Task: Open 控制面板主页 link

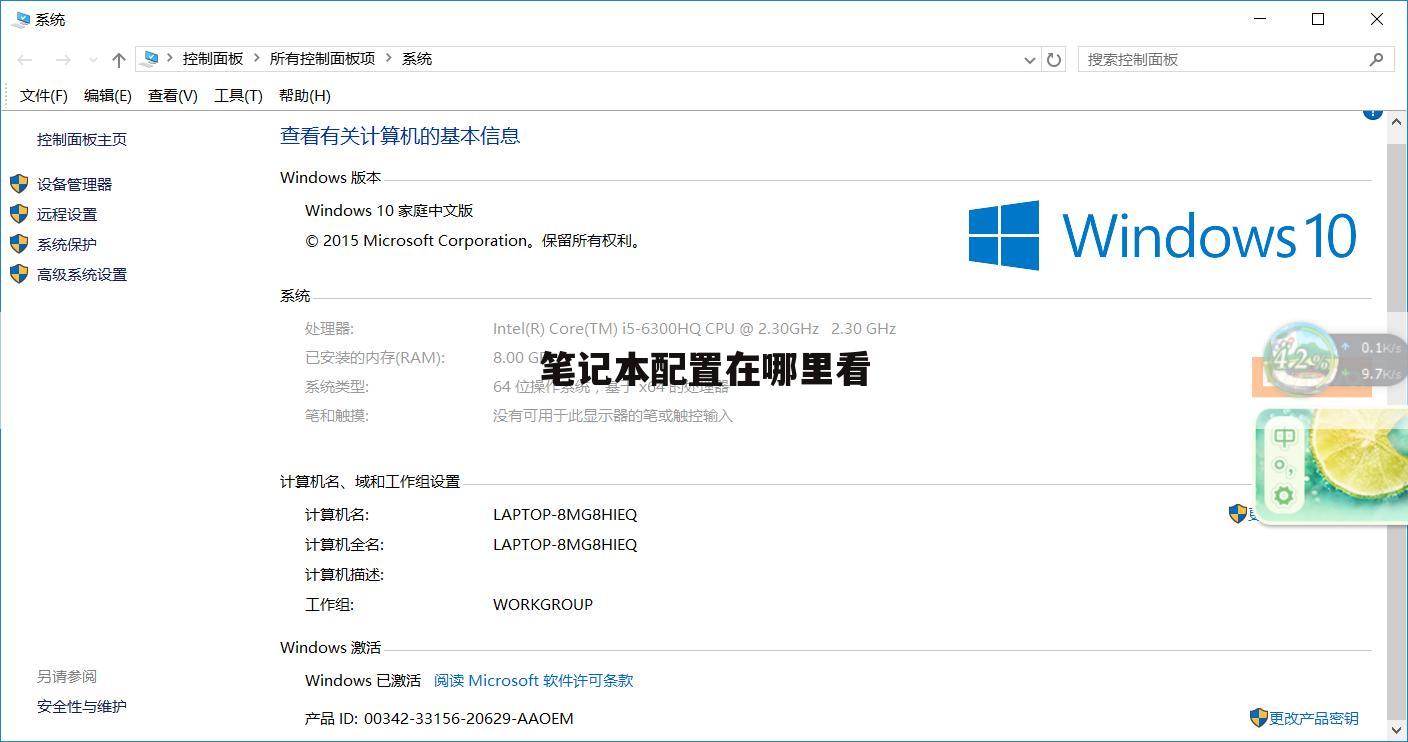Action: 82,140
